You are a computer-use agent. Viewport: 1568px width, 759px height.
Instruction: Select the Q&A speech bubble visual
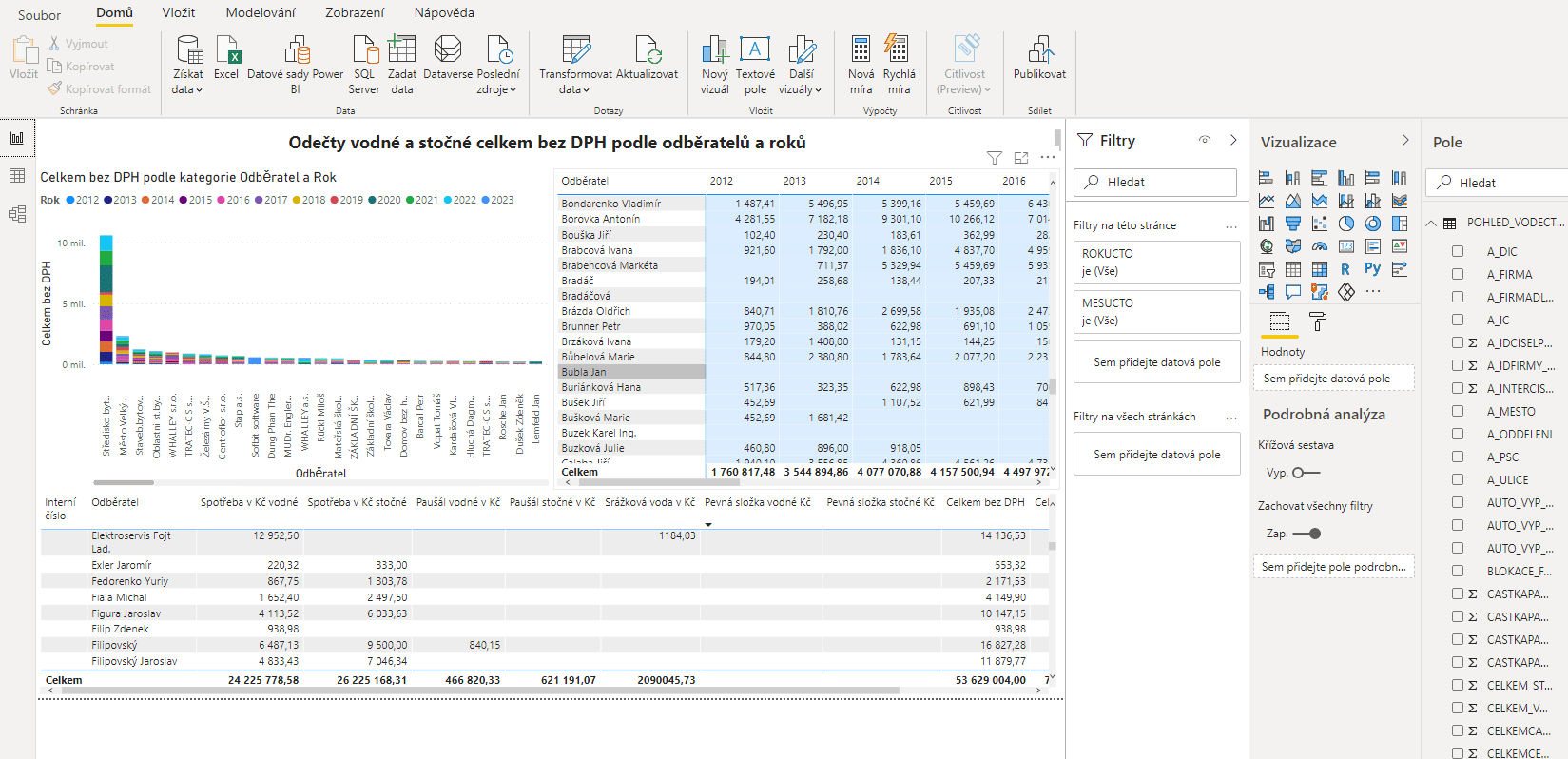point(1293,292)
